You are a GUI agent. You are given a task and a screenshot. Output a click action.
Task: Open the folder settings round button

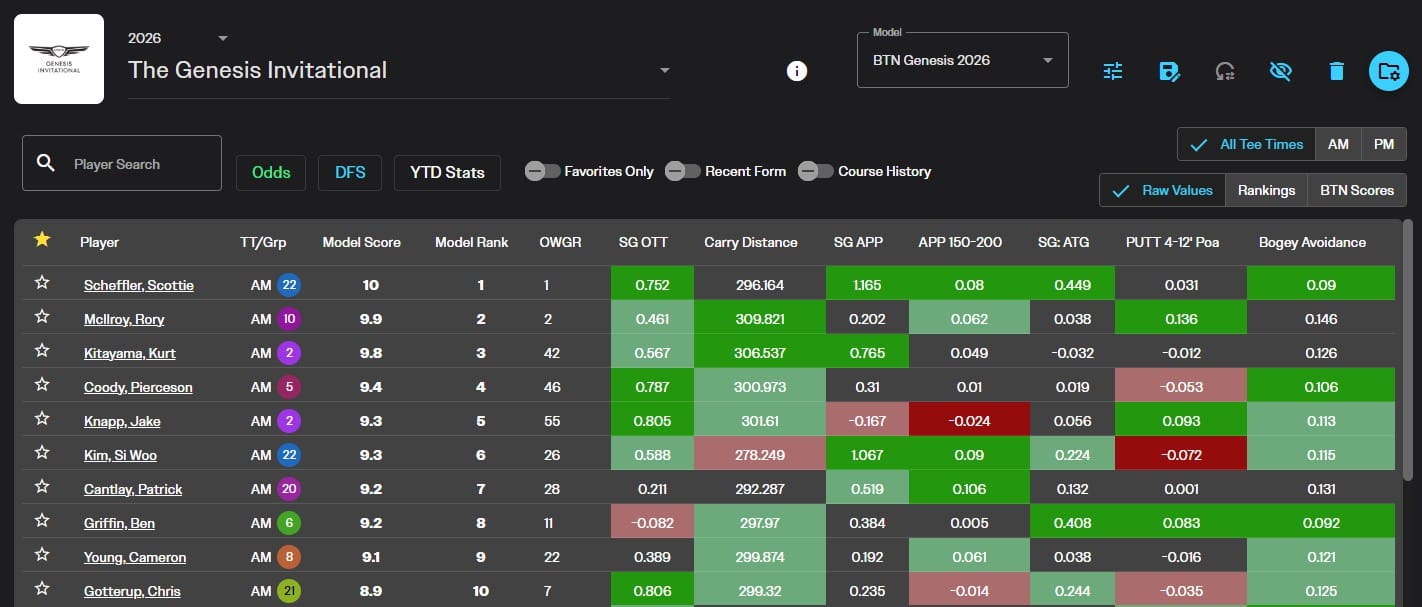point(1389,71)
